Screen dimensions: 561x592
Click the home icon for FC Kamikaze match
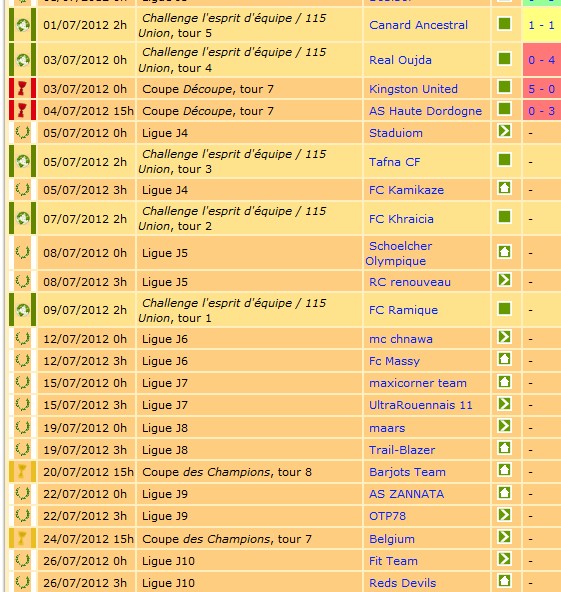(x=504, y=188)
